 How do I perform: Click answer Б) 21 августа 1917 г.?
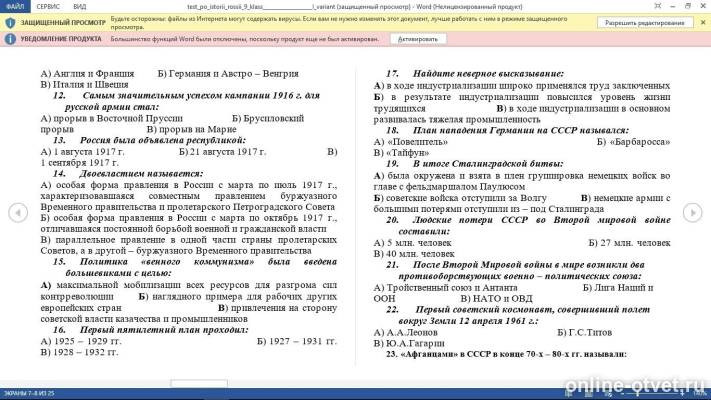222,151
